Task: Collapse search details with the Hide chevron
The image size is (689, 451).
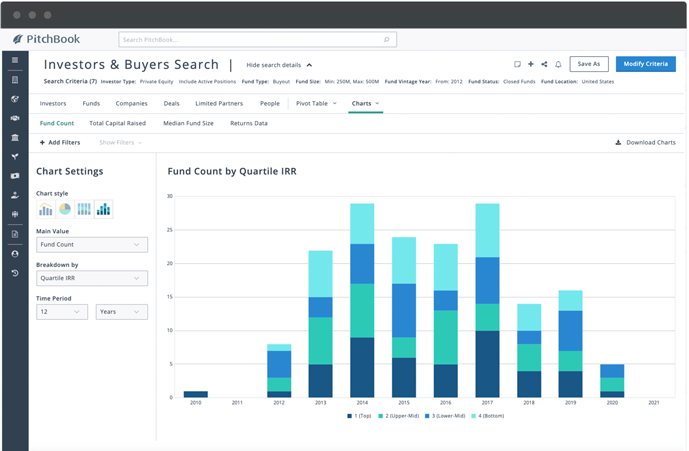Action: (309, 65)
